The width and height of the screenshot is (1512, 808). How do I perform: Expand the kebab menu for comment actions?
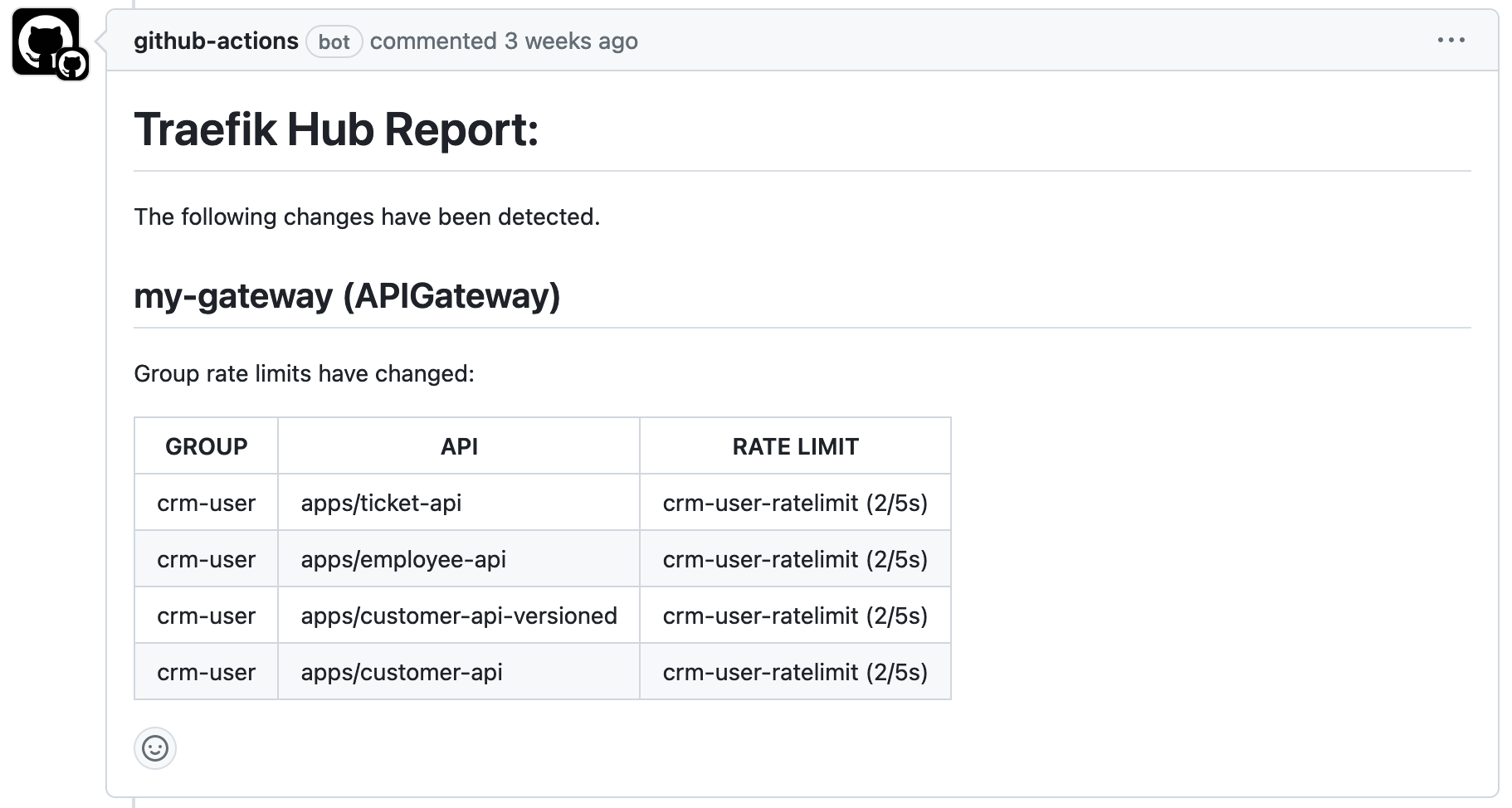[x=1451, y=40]
